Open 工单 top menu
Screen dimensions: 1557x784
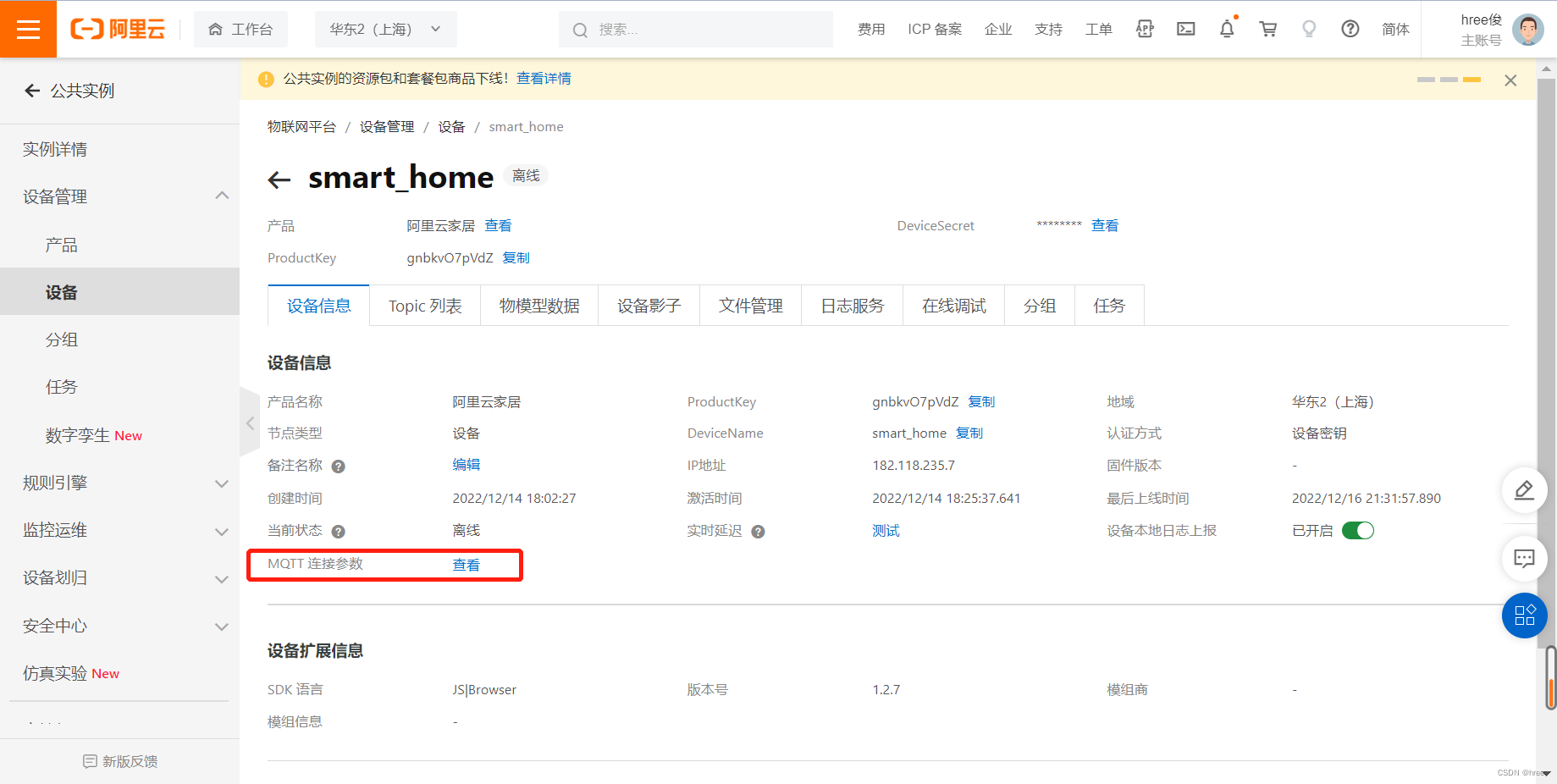pos(1098,30)
